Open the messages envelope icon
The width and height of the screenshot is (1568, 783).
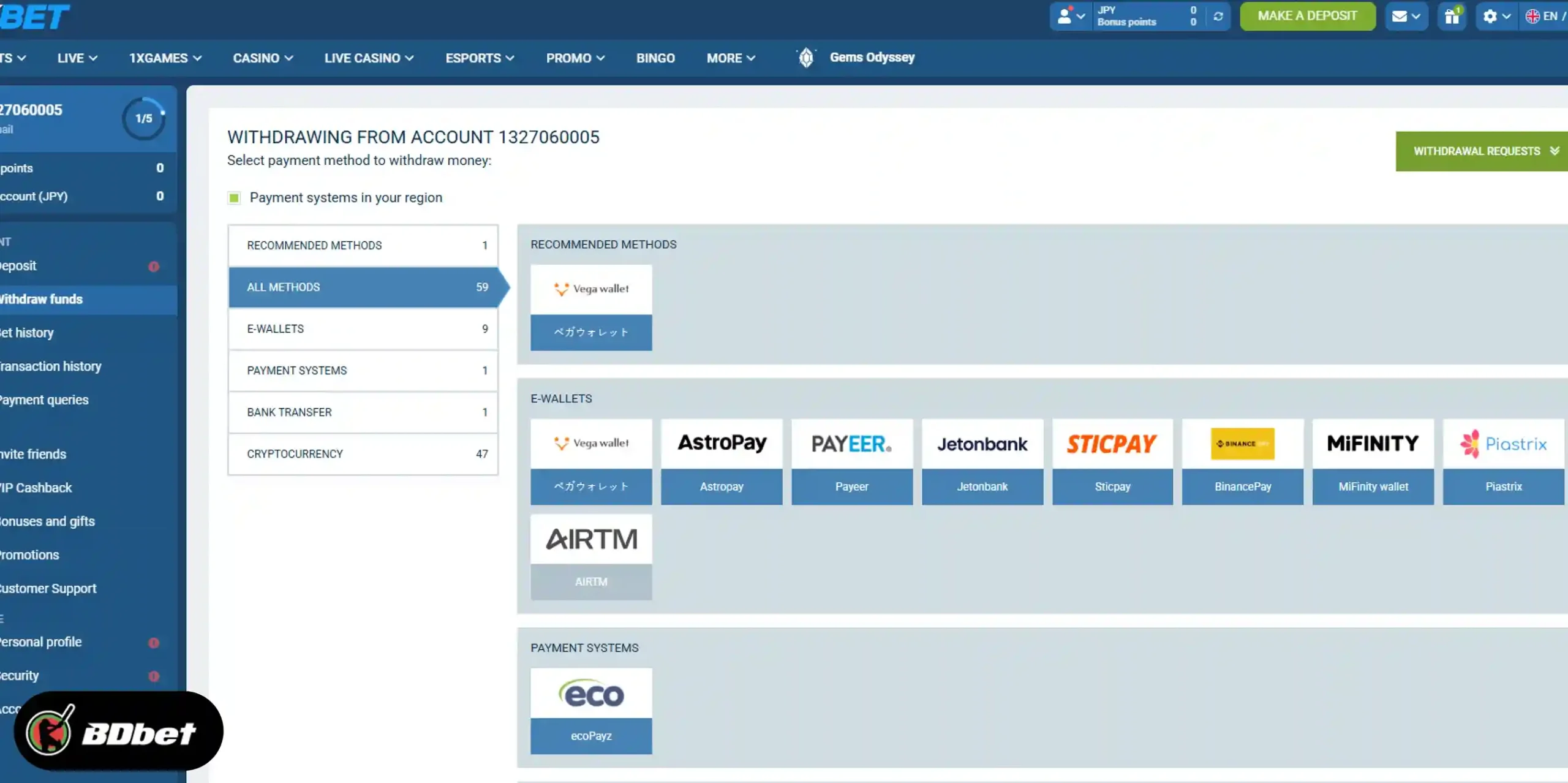coord(1399,17)
